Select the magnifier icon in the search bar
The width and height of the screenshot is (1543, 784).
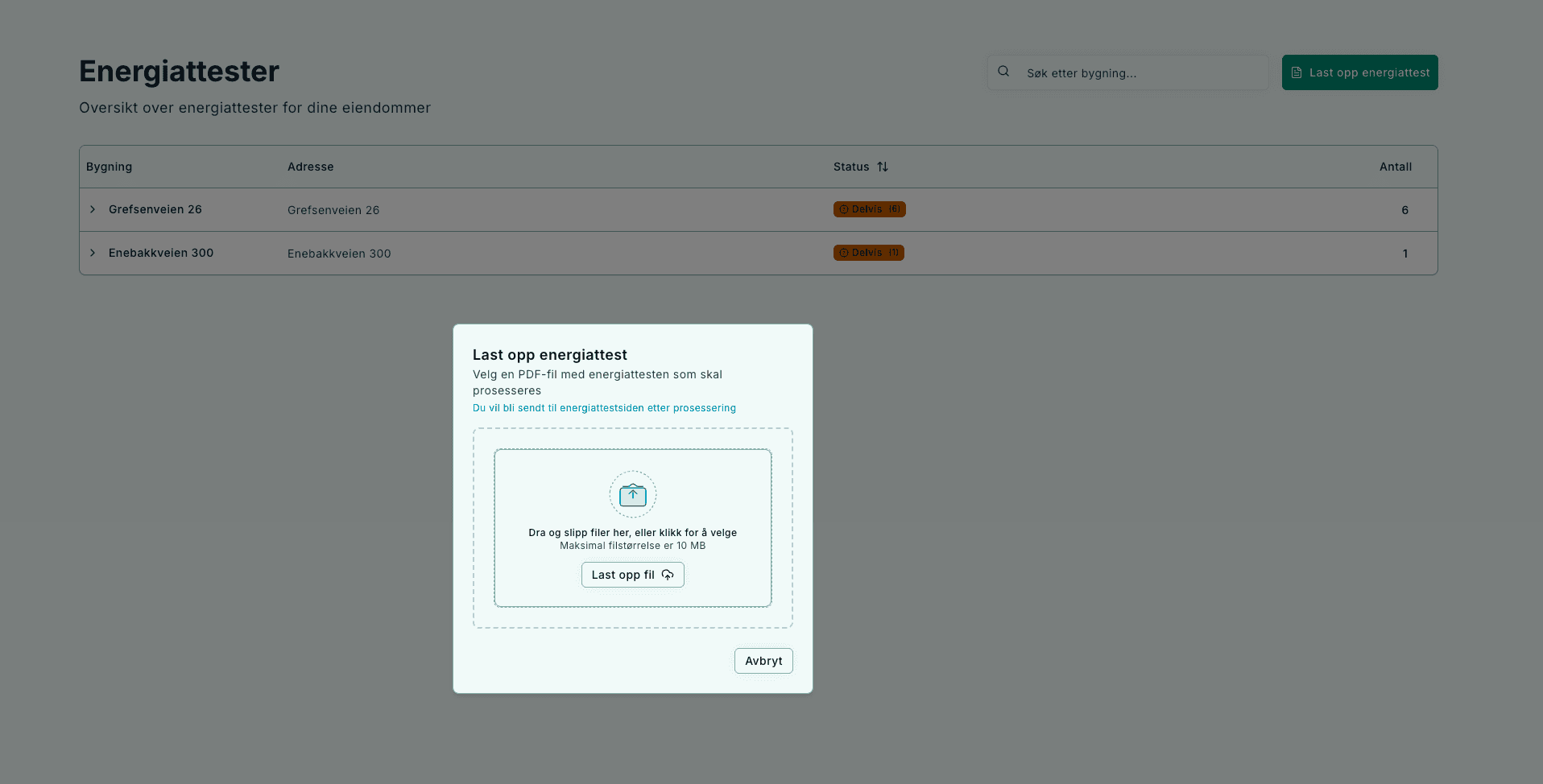pyautogui.click(x=1003, y=72)
